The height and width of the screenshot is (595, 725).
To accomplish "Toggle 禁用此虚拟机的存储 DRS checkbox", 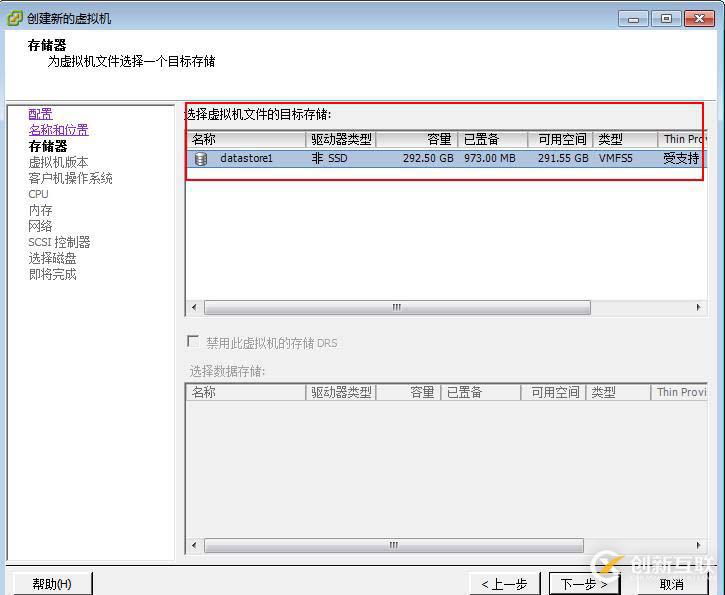I will tap(193, 341).
